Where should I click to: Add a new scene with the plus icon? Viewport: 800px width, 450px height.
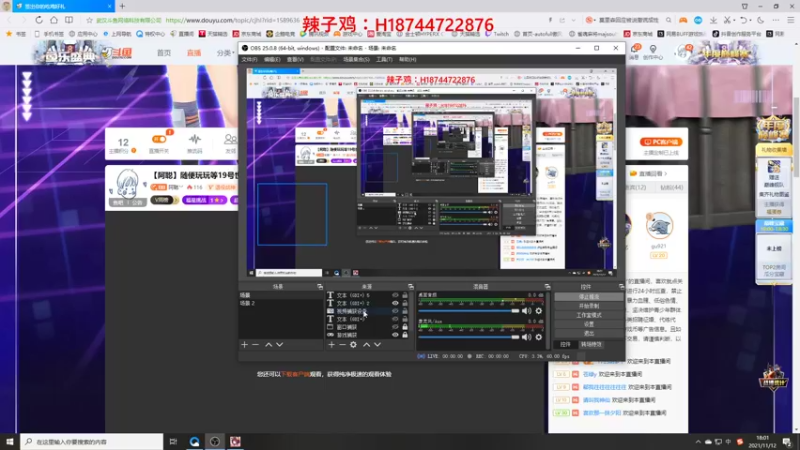point(244,345)
